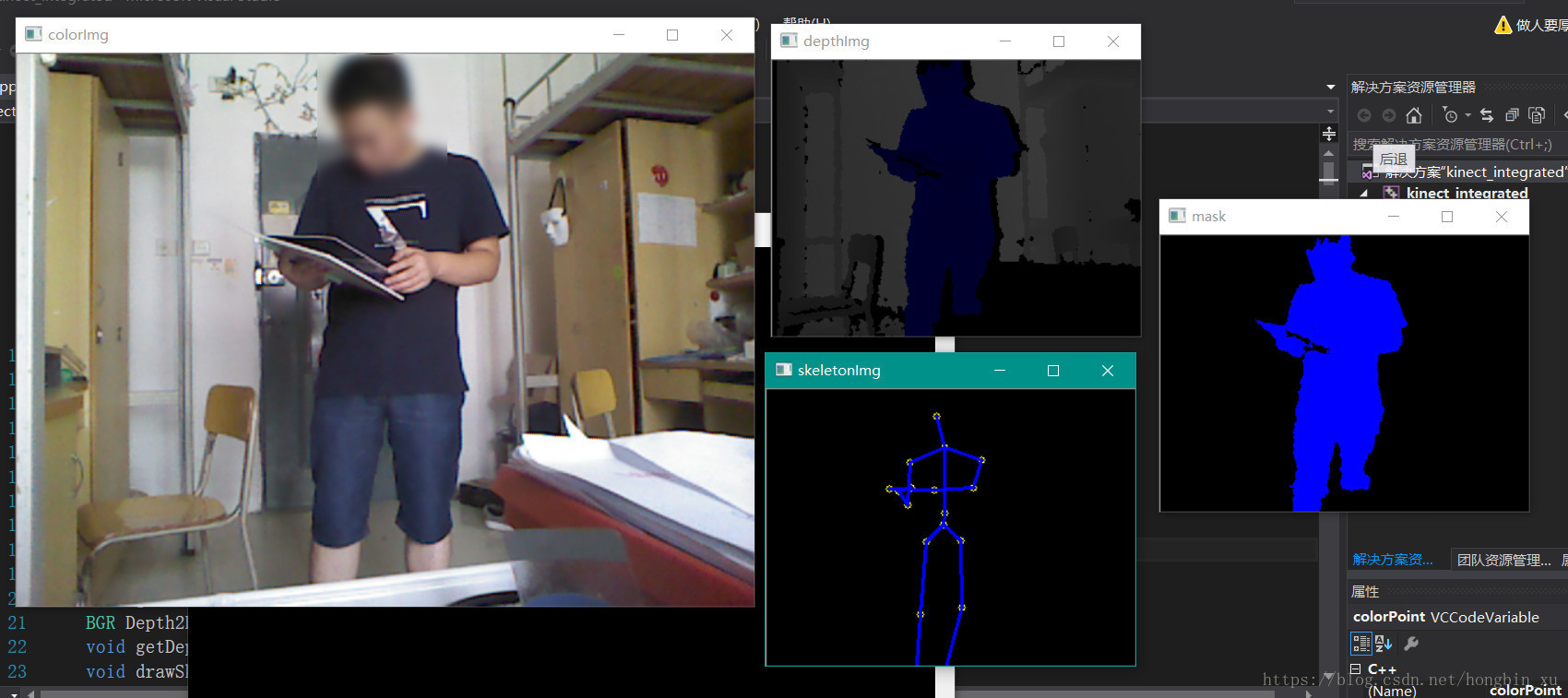Go to Home in Solution Explorer toolbar
The image size is (1568, 698).
coord(1414,115)
